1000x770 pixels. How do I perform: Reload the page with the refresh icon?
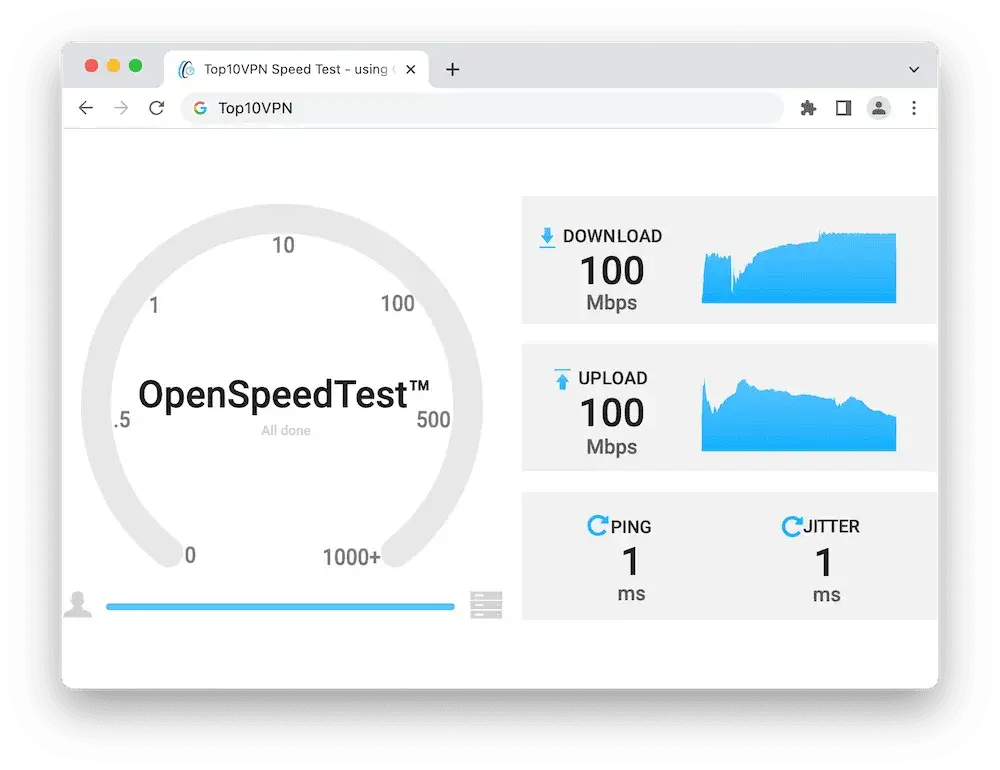pos(156,108)
